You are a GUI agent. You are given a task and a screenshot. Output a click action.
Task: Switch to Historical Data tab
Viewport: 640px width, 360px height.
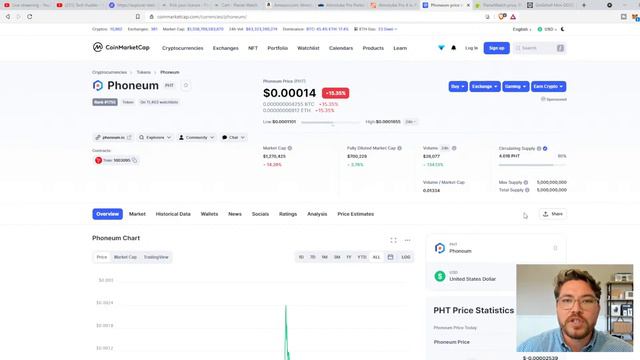coord(173,214)
